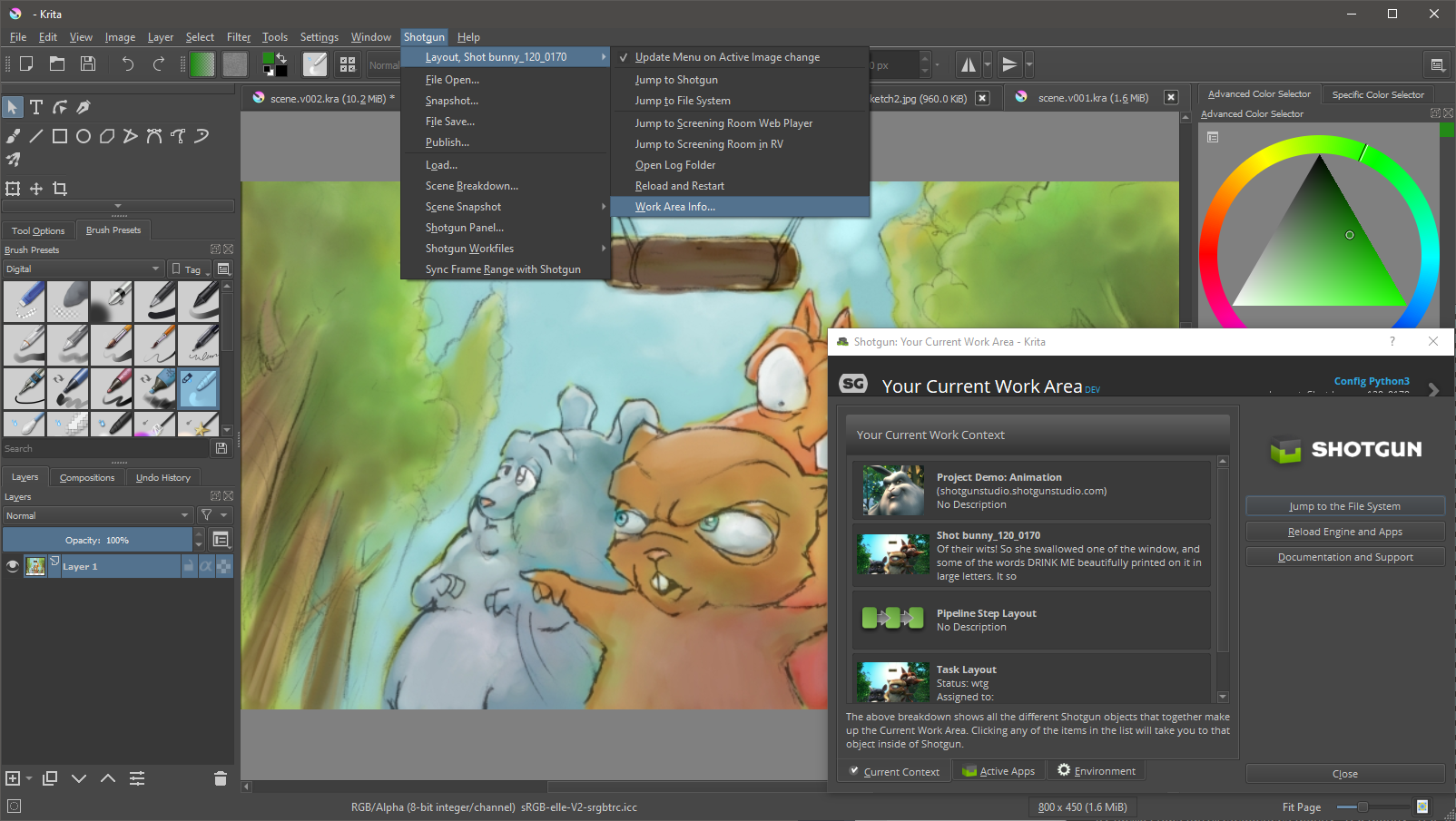Duplicate layer with the copy icon

[x=50, y=778]
